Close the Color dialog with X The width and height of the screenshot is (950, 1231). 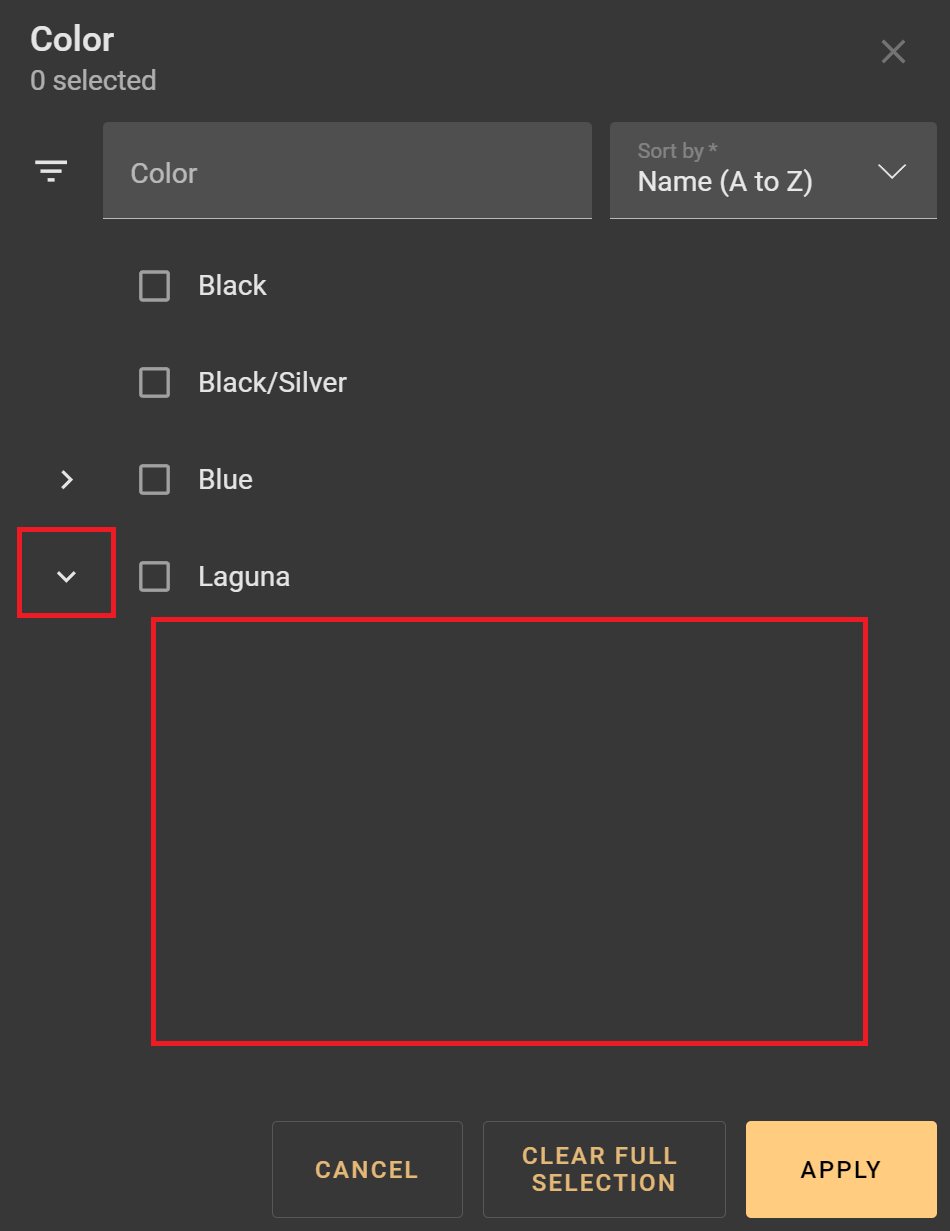pyautogui.click(x=893, y=52)
